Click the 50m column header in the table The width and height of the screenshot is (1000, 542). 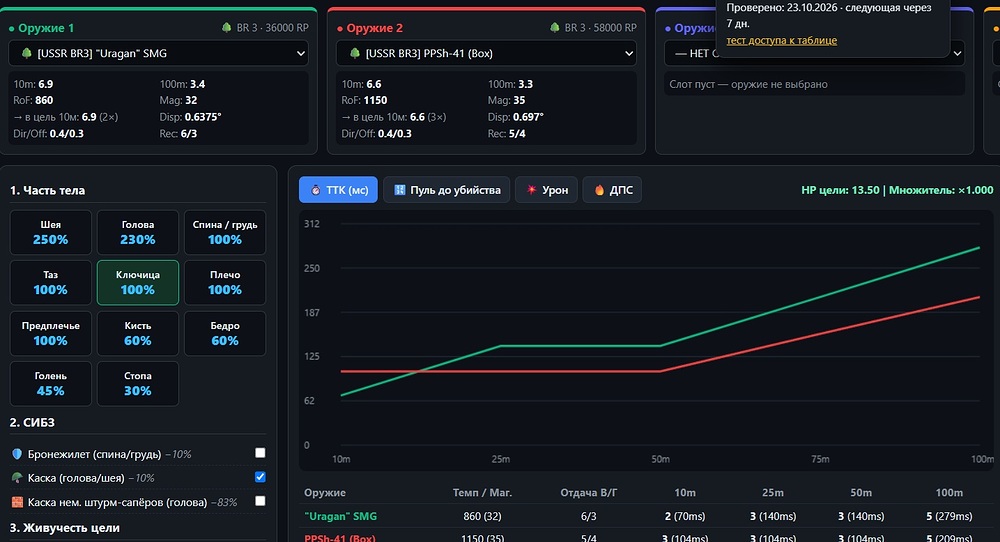click(x=861, y=492)
